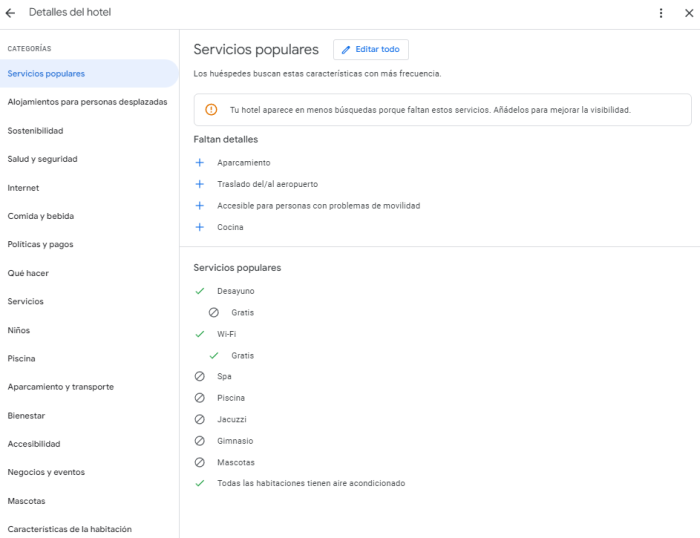
Task: Click the green checkmark beside Wi-Fi
Action: [x=200, y=334]
